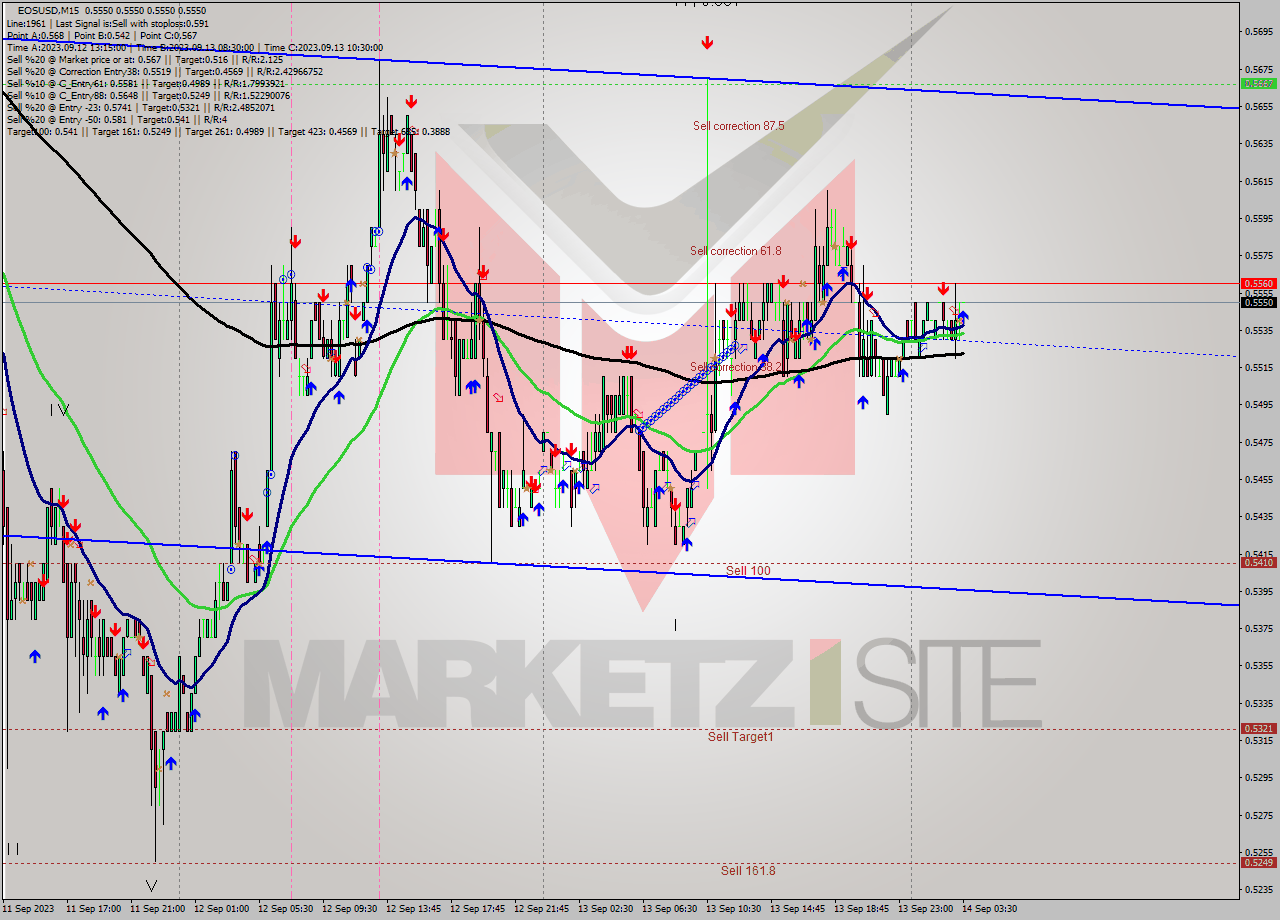
Task: Click the '12 Sep 13:45' time label
Action: click(415, 909)
